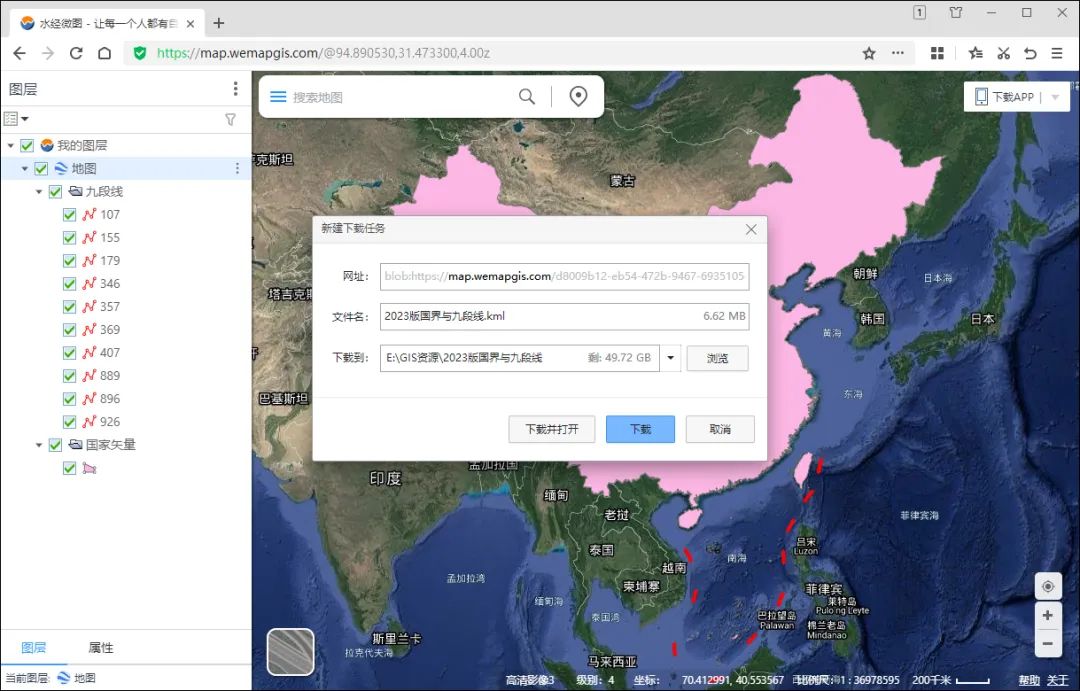Screen dimensions: 1080x691
Task: Click the 下载 button to start download
Action: tap(640, 429)
